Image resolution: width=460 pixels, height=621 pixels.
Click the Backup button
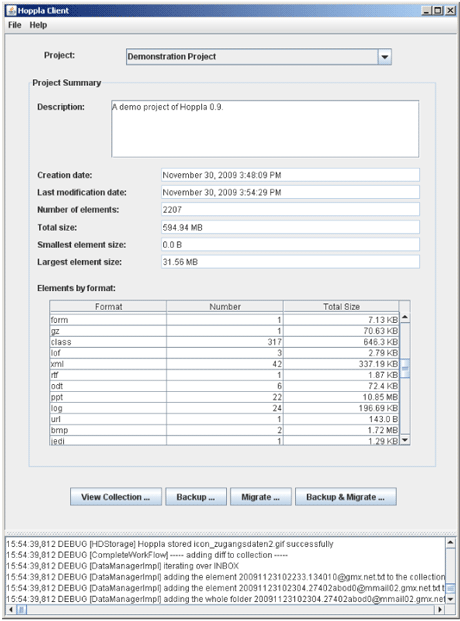pyautogui.click(x=196, y=497)
